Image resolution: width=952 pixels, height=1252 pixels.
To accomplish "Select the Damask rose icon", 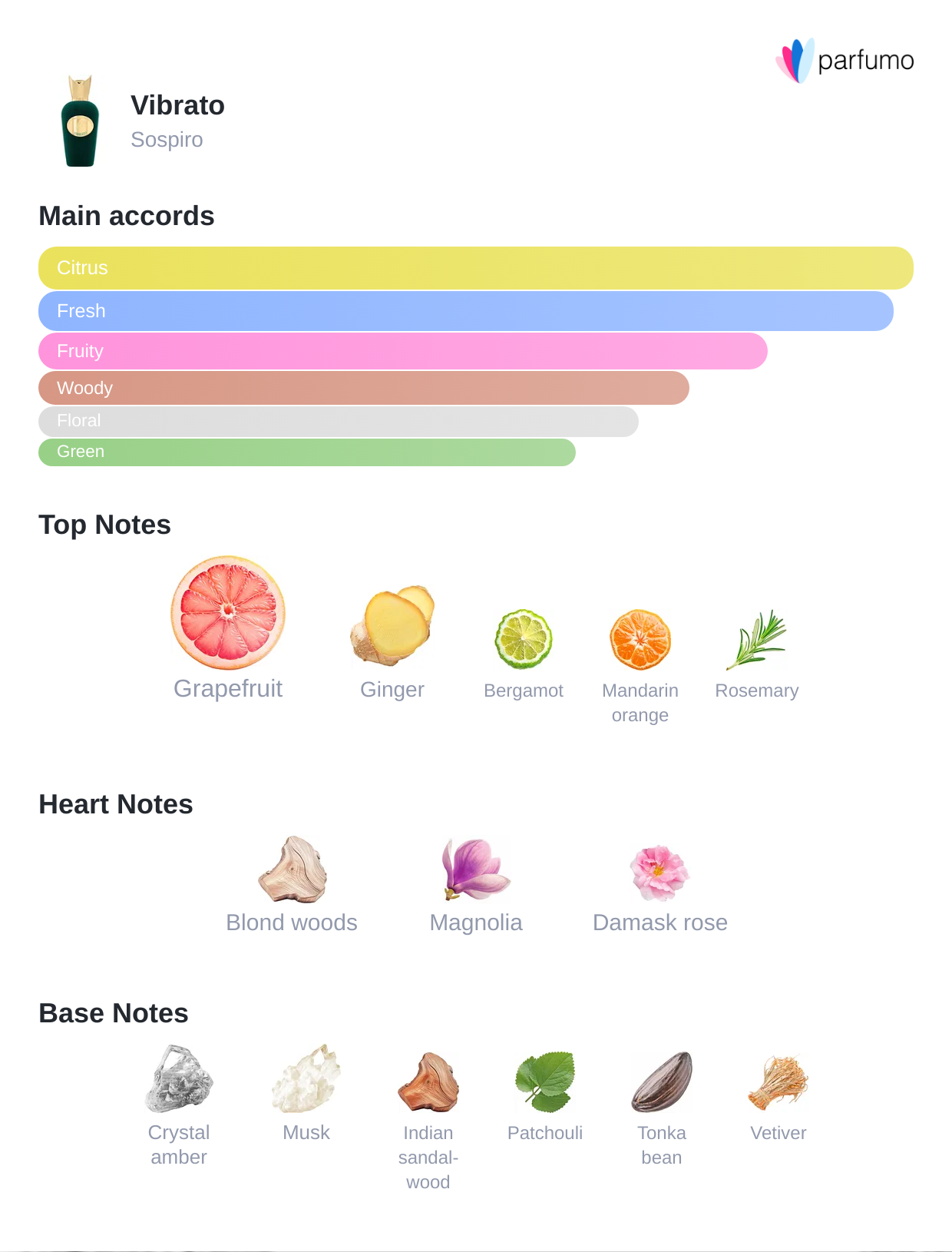I will pyautogui.click(x=659, y=872).
